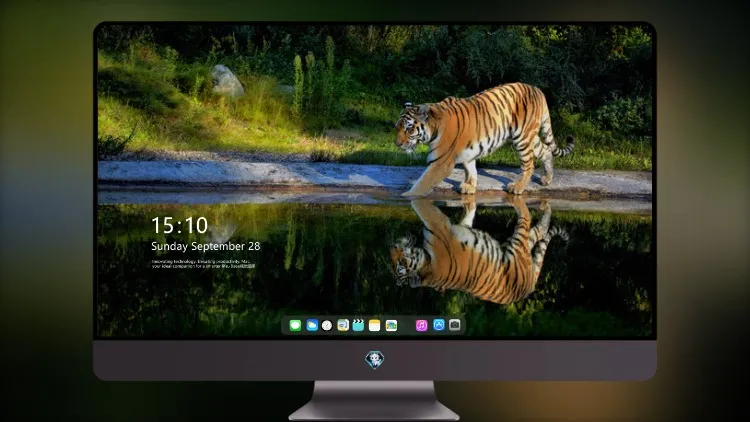Open the Maps-style app icon in dock

pyautogui.click(x=343, y=326)
